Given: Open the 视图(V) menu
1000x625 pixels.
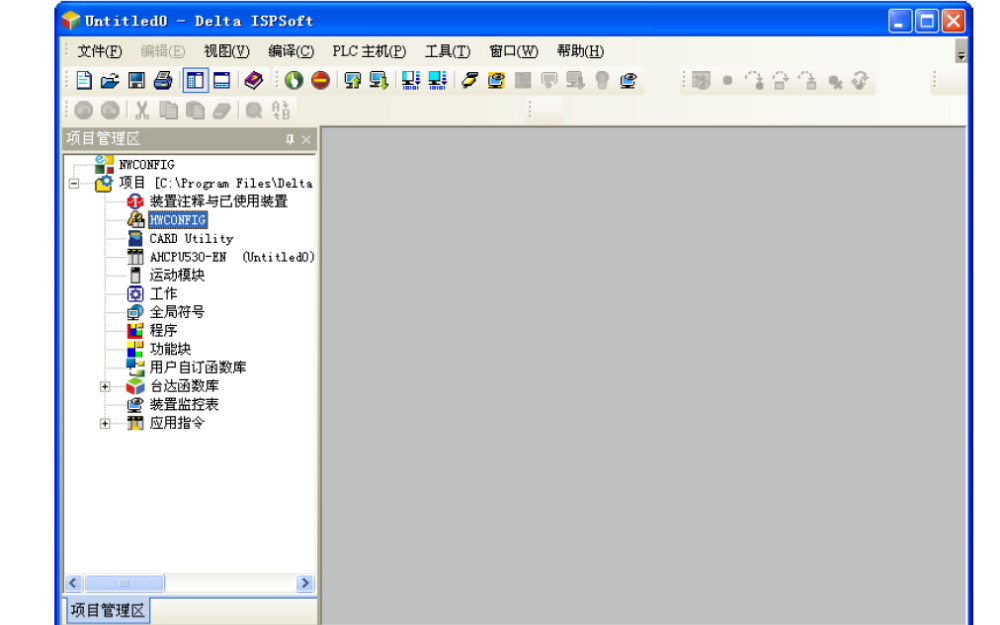Looking at the screenshot, I should [x=226, y=51].
